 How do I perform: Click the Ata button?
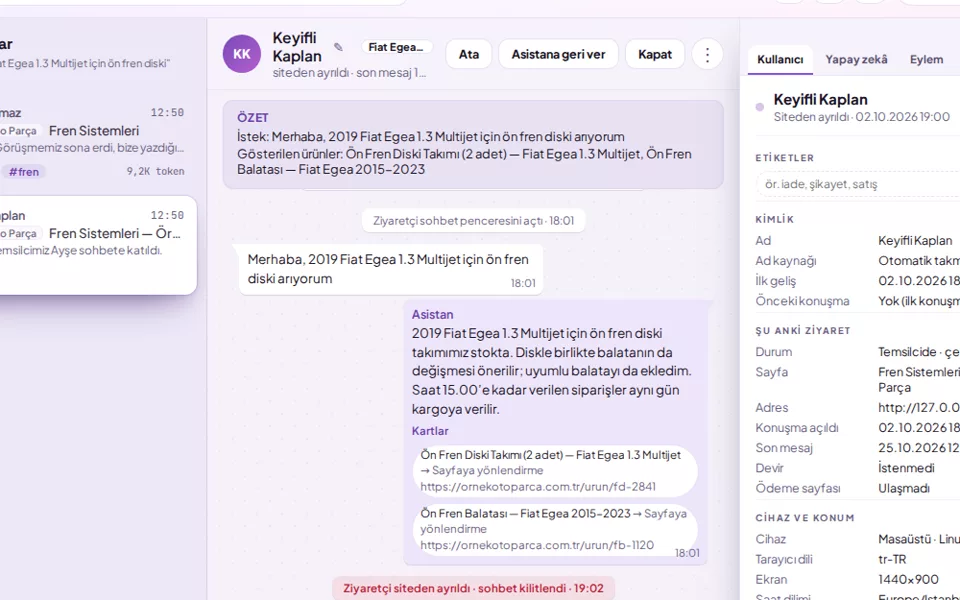[x=468, y=54]
